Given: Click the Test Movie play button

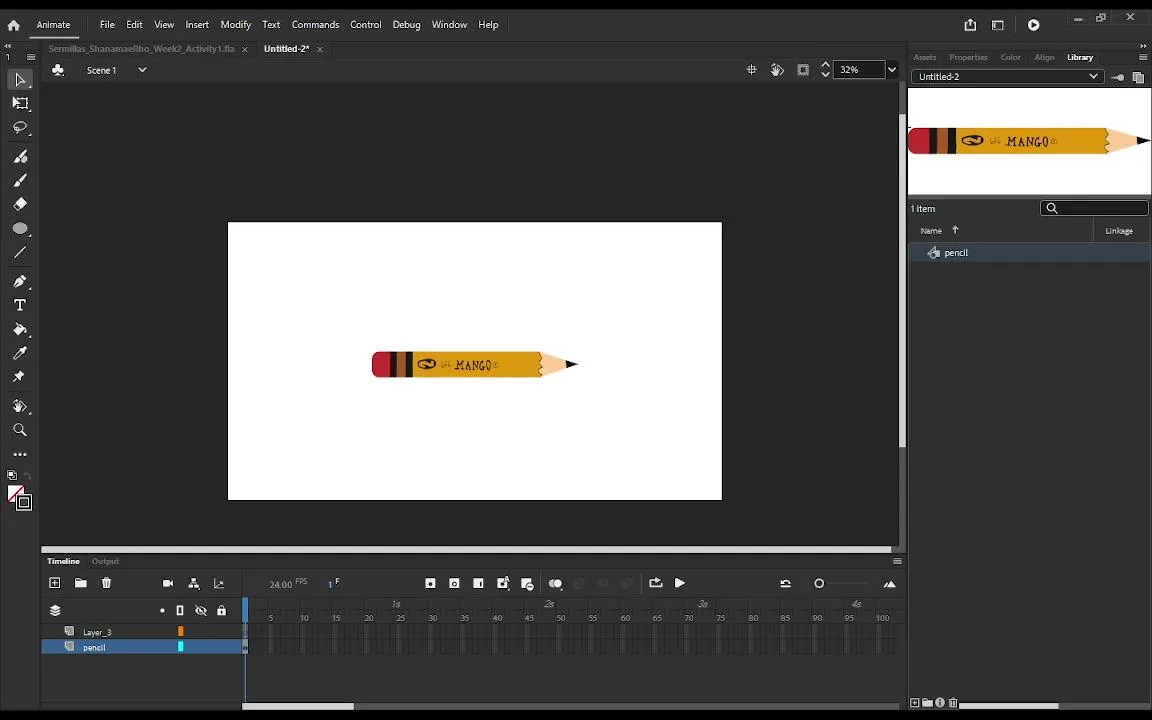Looking at the screenshot, I should pos(1033,25).
